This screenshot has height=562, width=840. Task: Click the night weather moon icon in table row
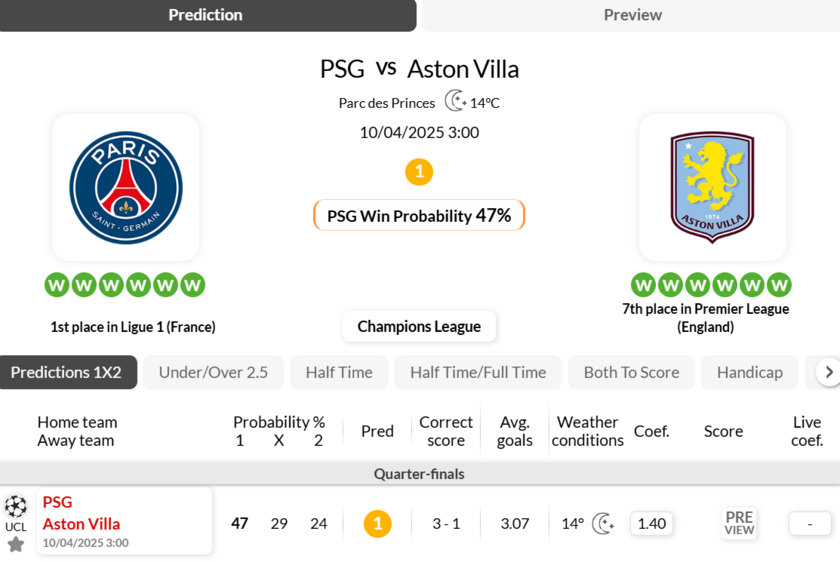click(x=602, y=524)
